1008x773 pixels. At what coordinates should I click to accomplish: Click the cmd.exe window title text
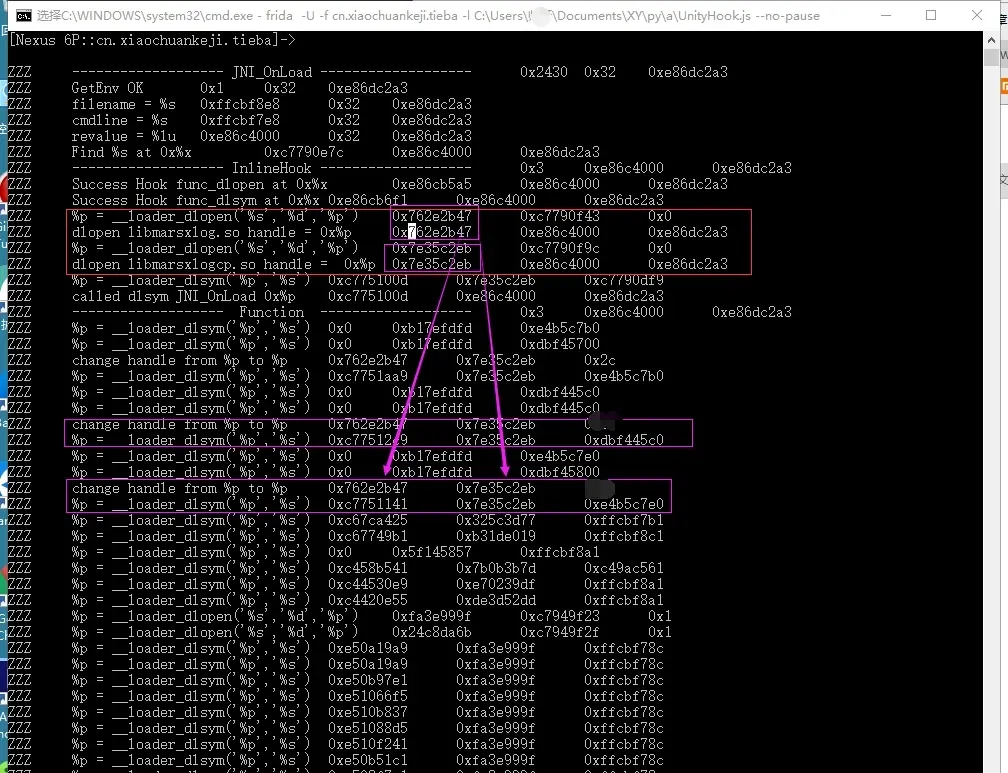[428, 15]
